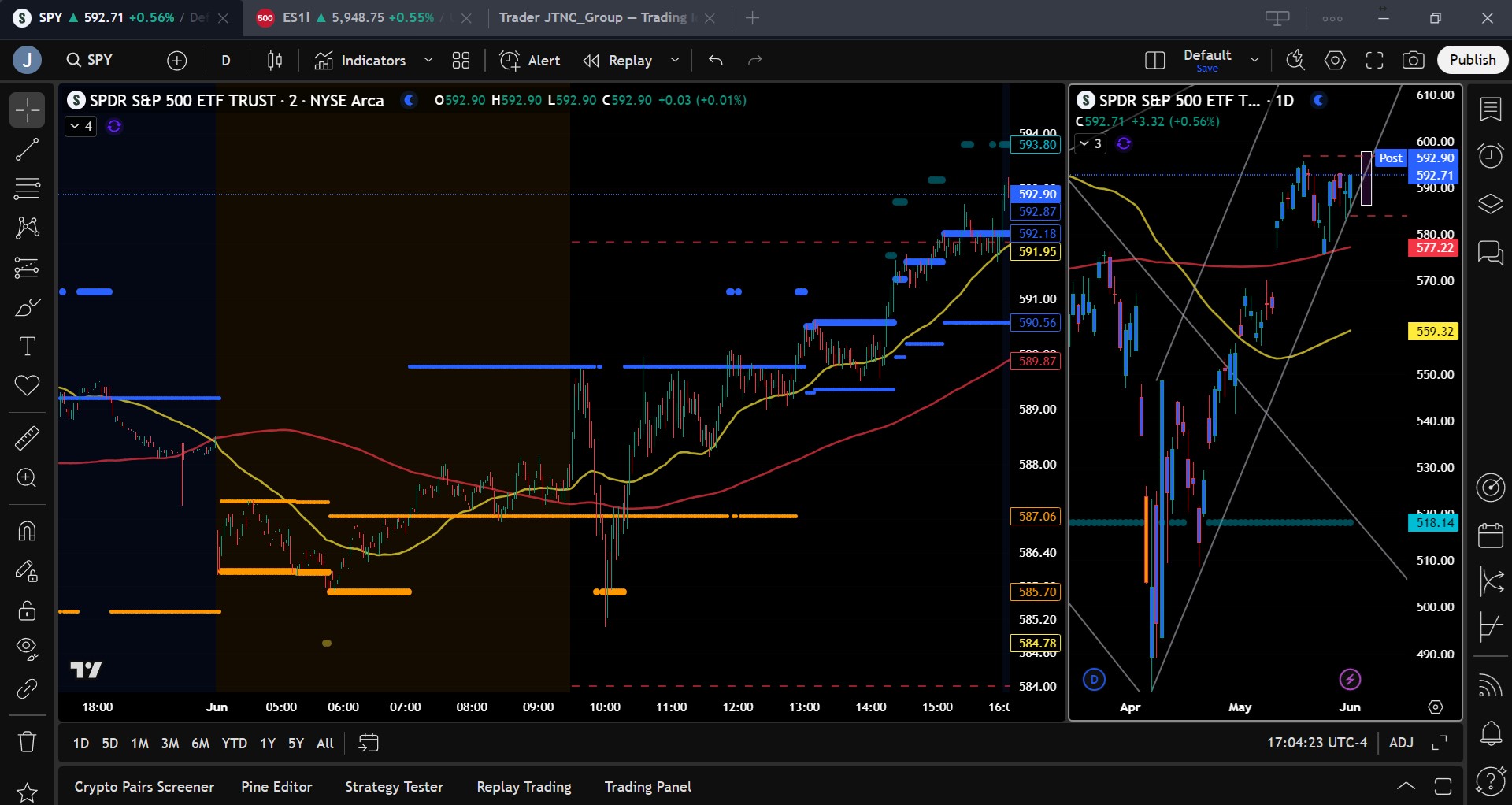1512x805 pixels.
Task: Select the Text annotation tool
Action: (x=27, y=347)
